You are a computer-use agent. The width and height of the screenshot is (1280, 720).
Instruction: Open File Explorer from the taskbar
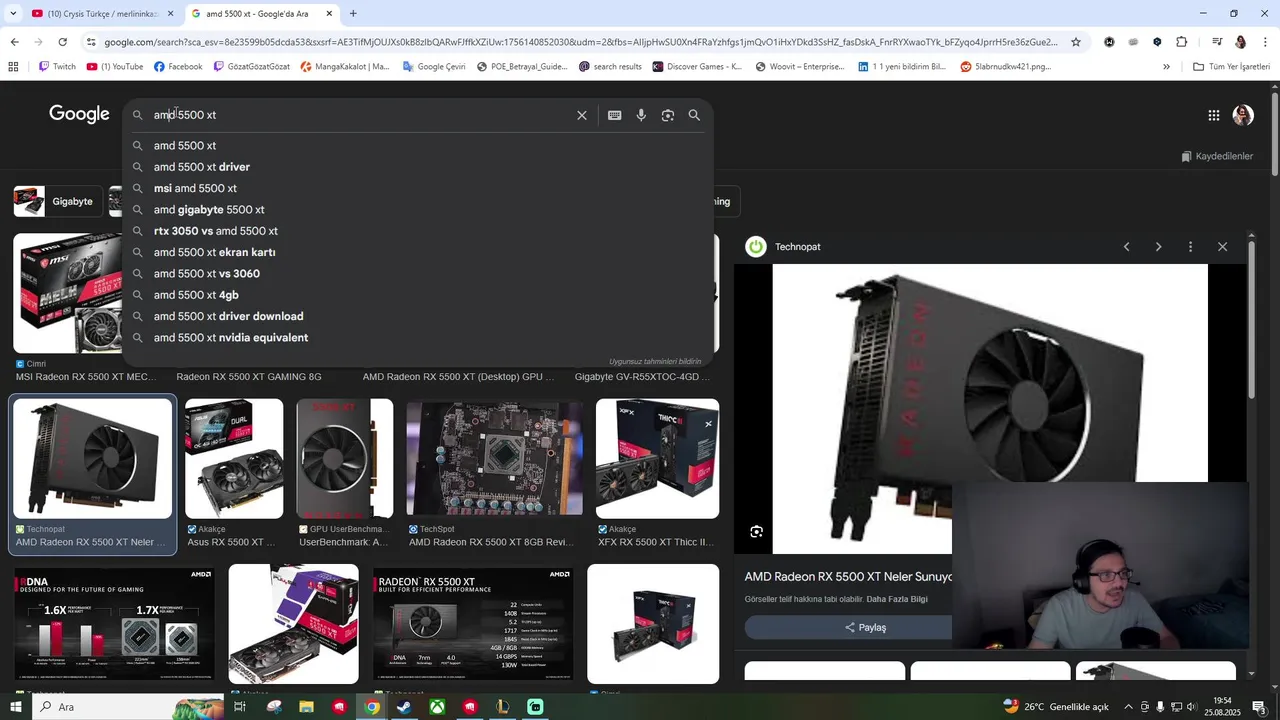click(306, 707)
